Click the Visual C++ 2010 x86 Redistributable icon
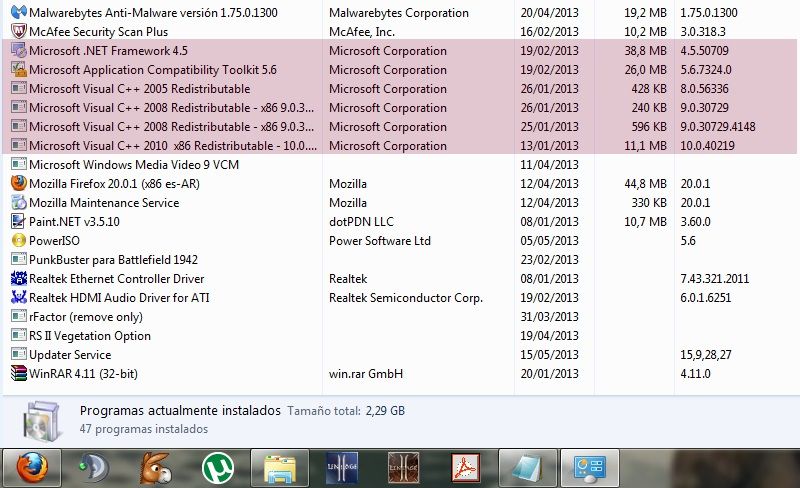This screenshot has height=488, width=800. pyautogui.click(x=19, y=145)
